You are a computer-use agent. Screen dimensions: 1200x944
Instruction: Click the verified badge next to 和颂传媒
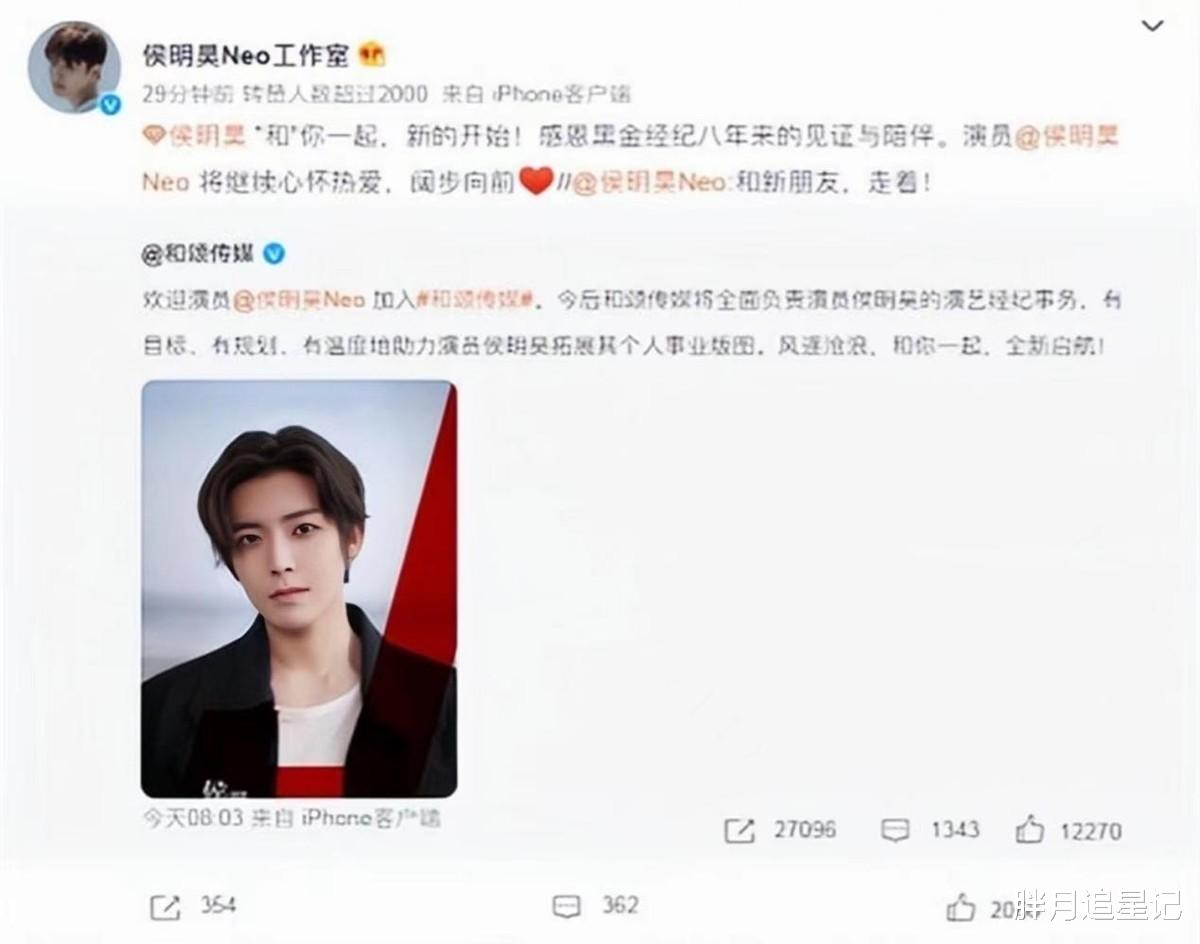(273, 254)
